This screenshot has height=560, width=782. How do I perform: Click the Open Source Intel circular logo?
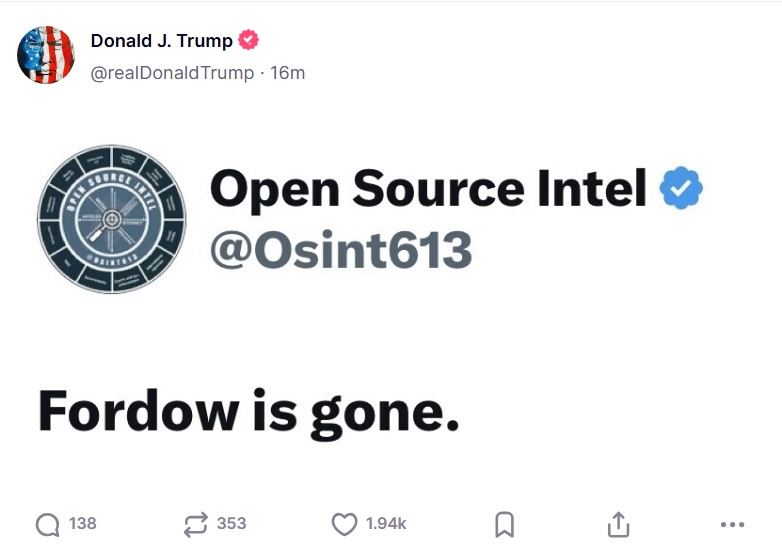(x=112, y=218)
